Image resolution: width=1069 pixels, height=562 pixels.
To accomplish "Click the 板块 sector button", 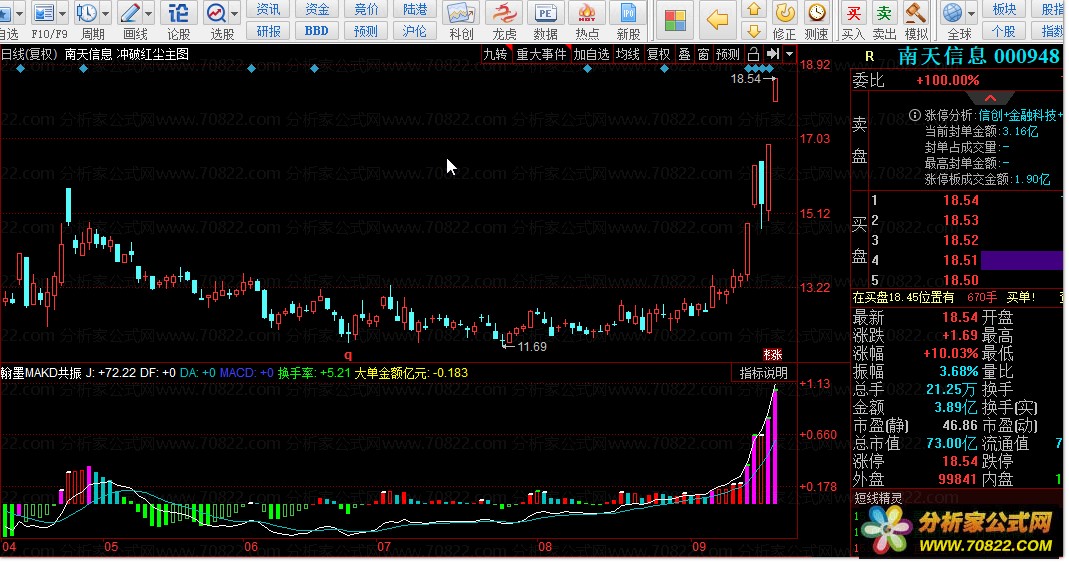I will pos(1004,10).
